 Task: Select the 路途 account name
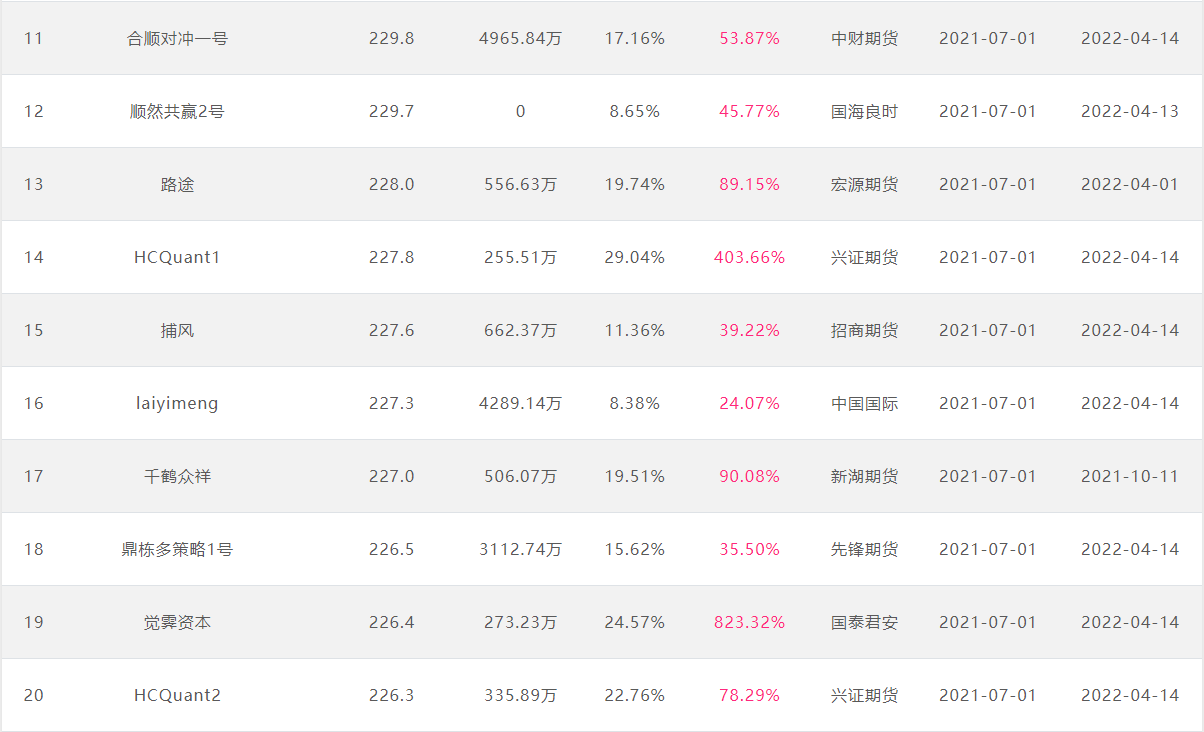(x=177, y=184)
